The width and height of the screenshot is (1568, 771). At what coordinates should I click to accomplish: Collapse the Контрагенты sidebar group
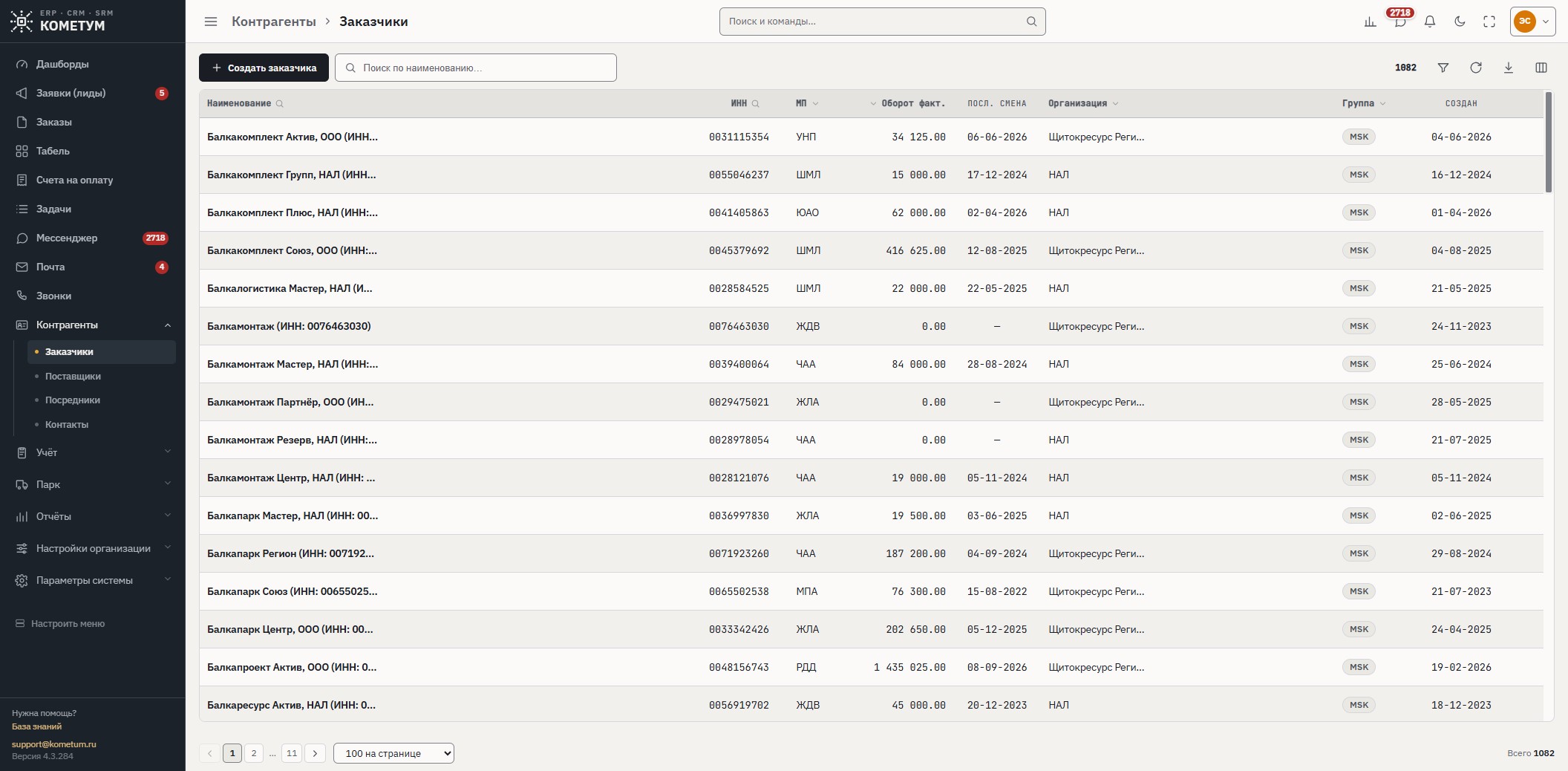pos(93,325)
